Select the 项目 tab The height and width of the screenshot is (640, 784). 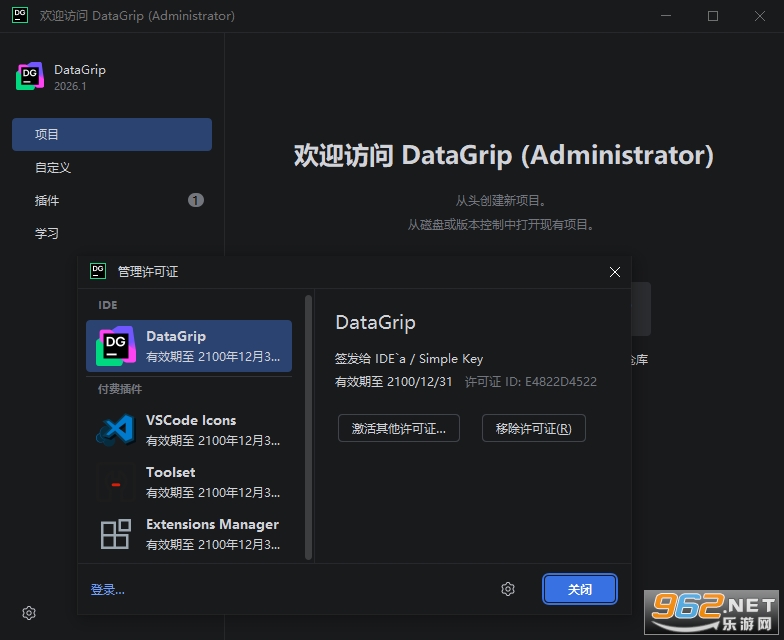click(112, 134)
